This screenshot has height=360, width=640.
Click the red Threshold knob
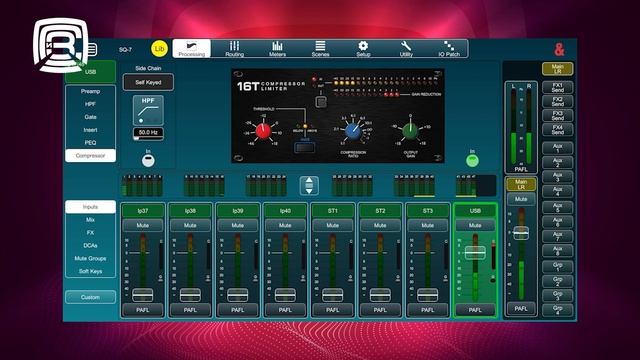tap(263, 131)
